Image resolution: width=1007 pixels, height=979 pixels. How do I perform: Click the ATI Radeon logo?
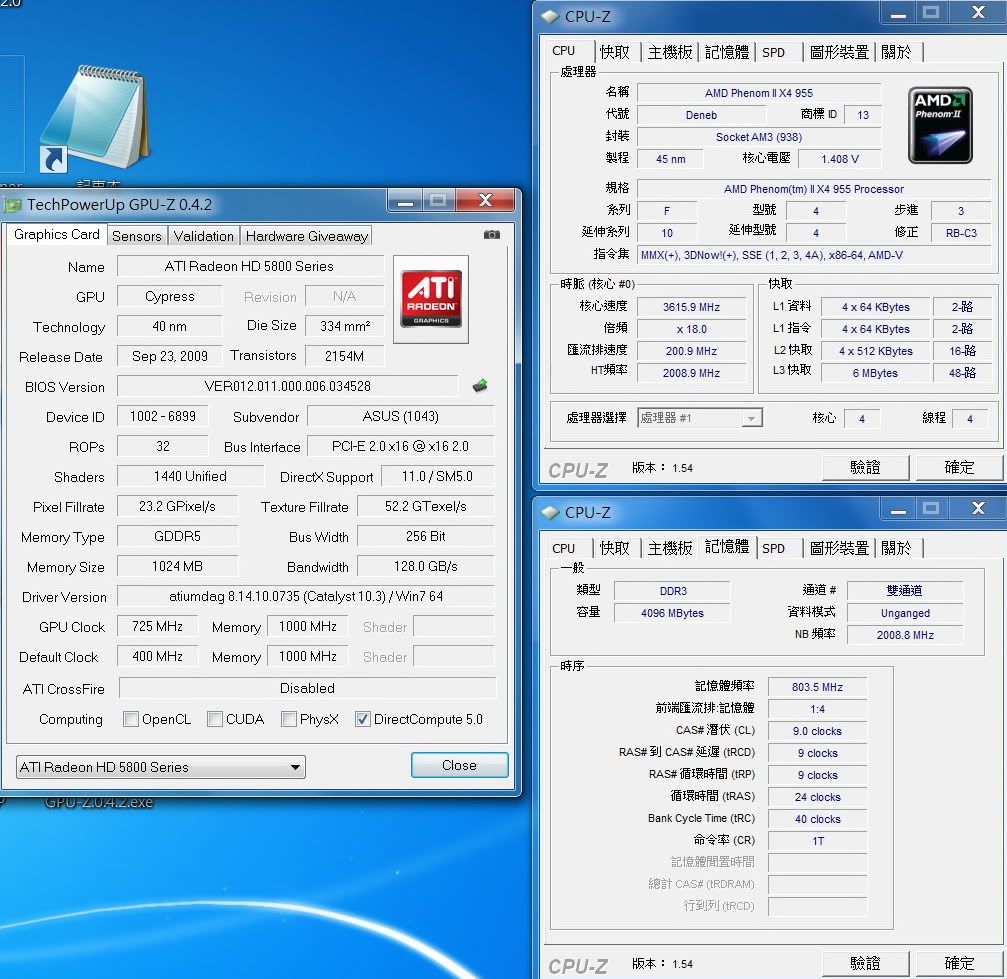point(431,299)
